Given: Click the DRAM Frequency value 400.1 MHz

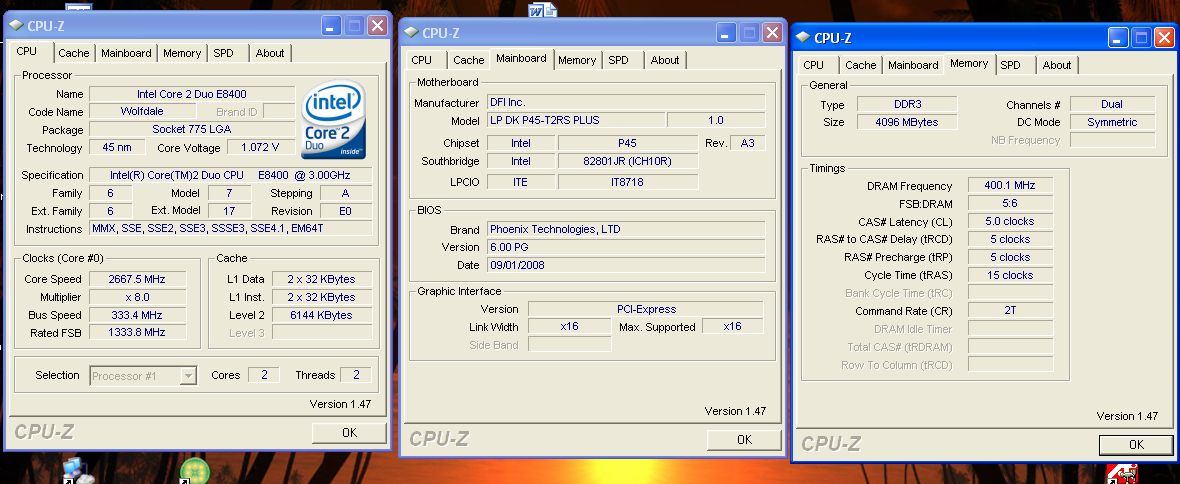Looking at the screenshot, I should coord(1010,185).
